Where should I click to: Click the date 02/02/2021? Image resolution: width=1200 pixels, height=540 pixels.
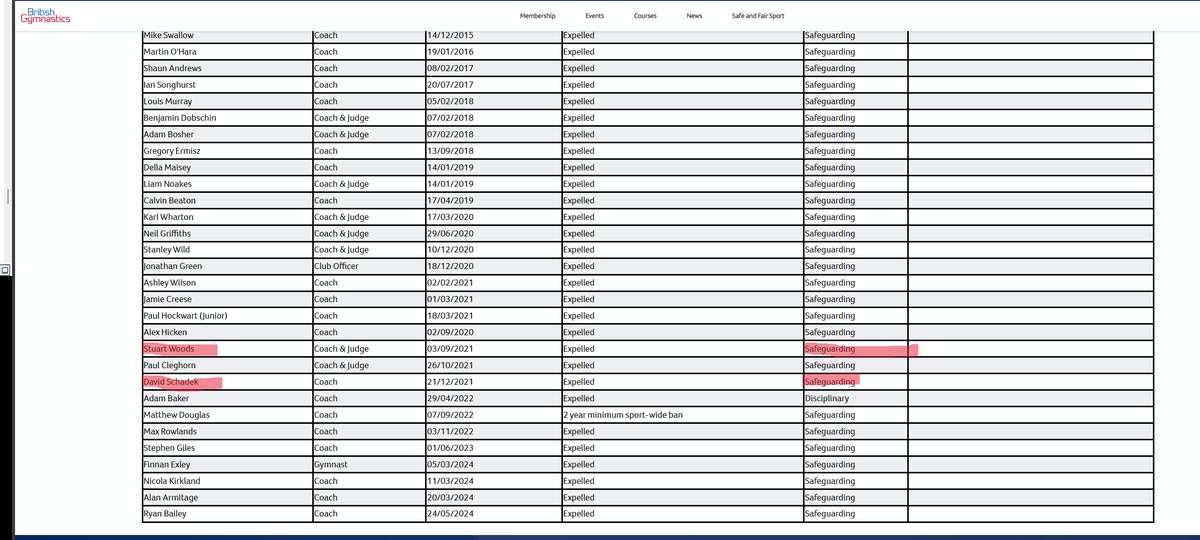click(x=450, y=283)
